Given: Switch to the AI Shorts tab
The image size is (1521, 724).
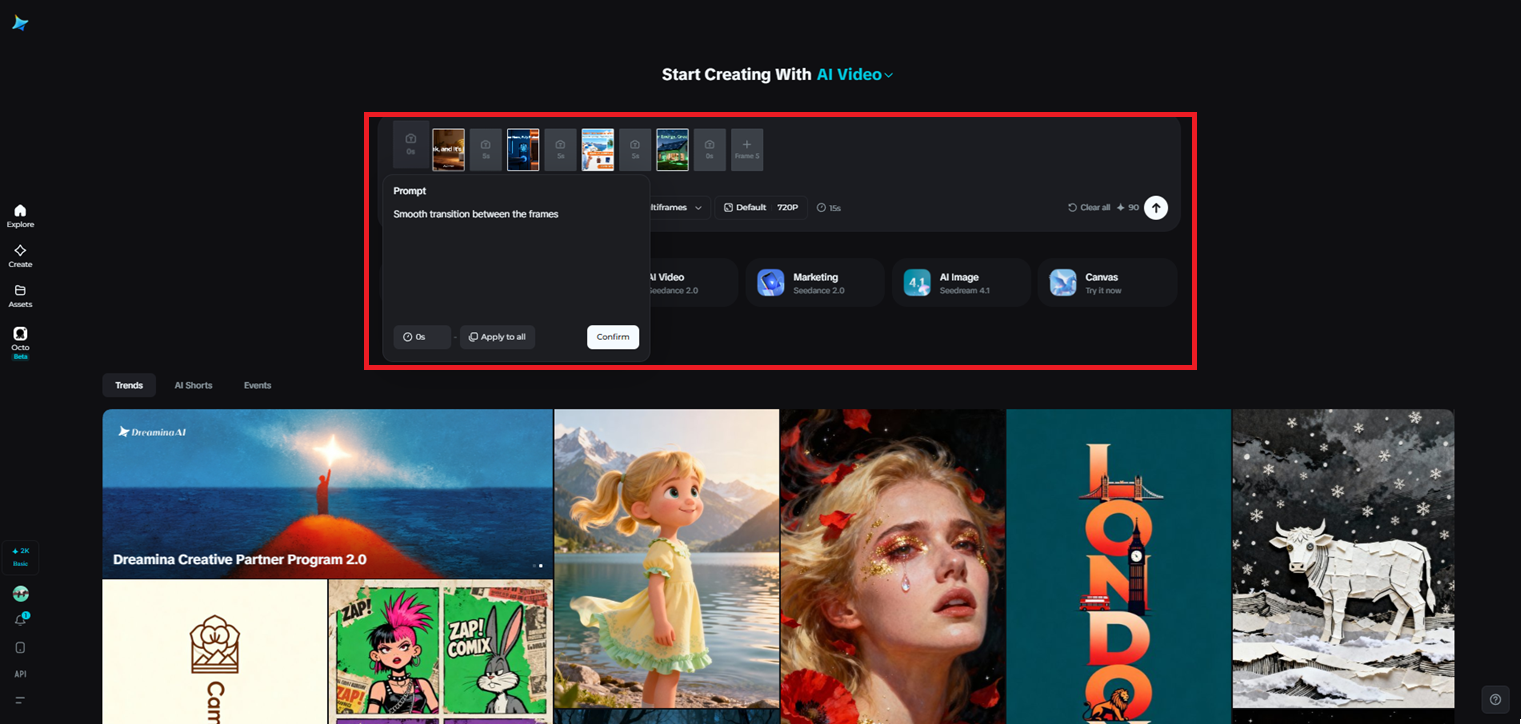Looking at the screenshot, I should coord(193,385).
